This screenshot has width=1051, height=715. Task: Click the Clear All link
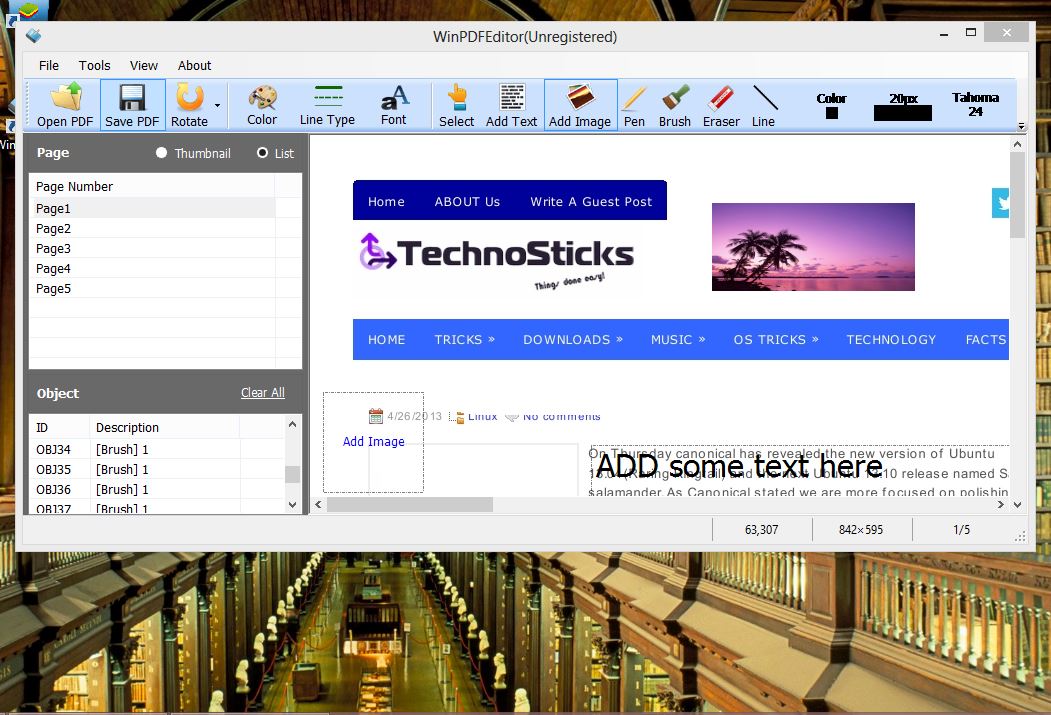pos(263,392)
